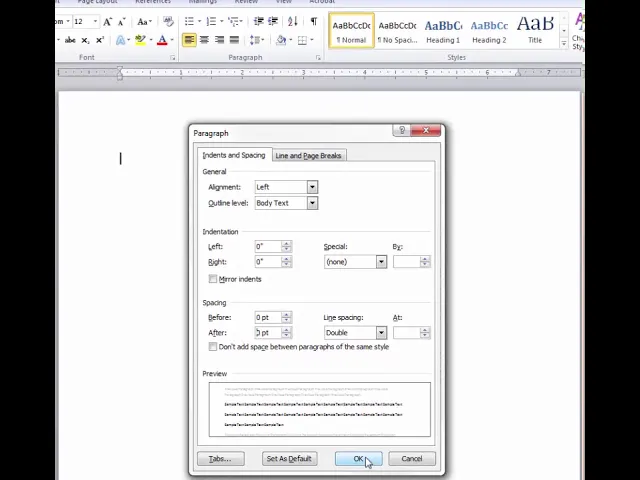
Task: Open the Multilevel List icon
Action: [x=233, y=22]
